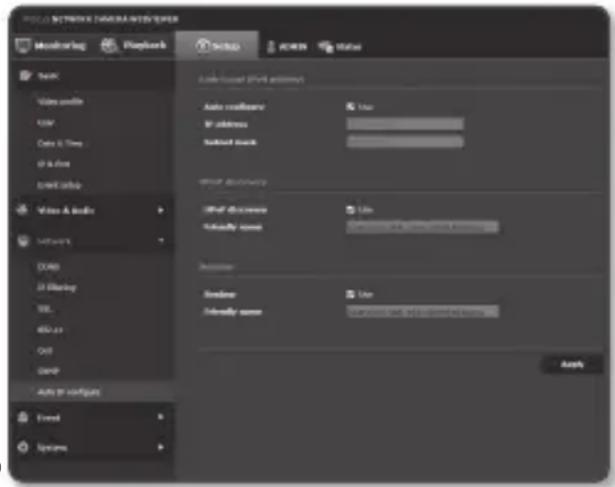This screenshot has height=487, width=615.
Task: Click the Monitoring monitor icon
Action: click(23, 45)
